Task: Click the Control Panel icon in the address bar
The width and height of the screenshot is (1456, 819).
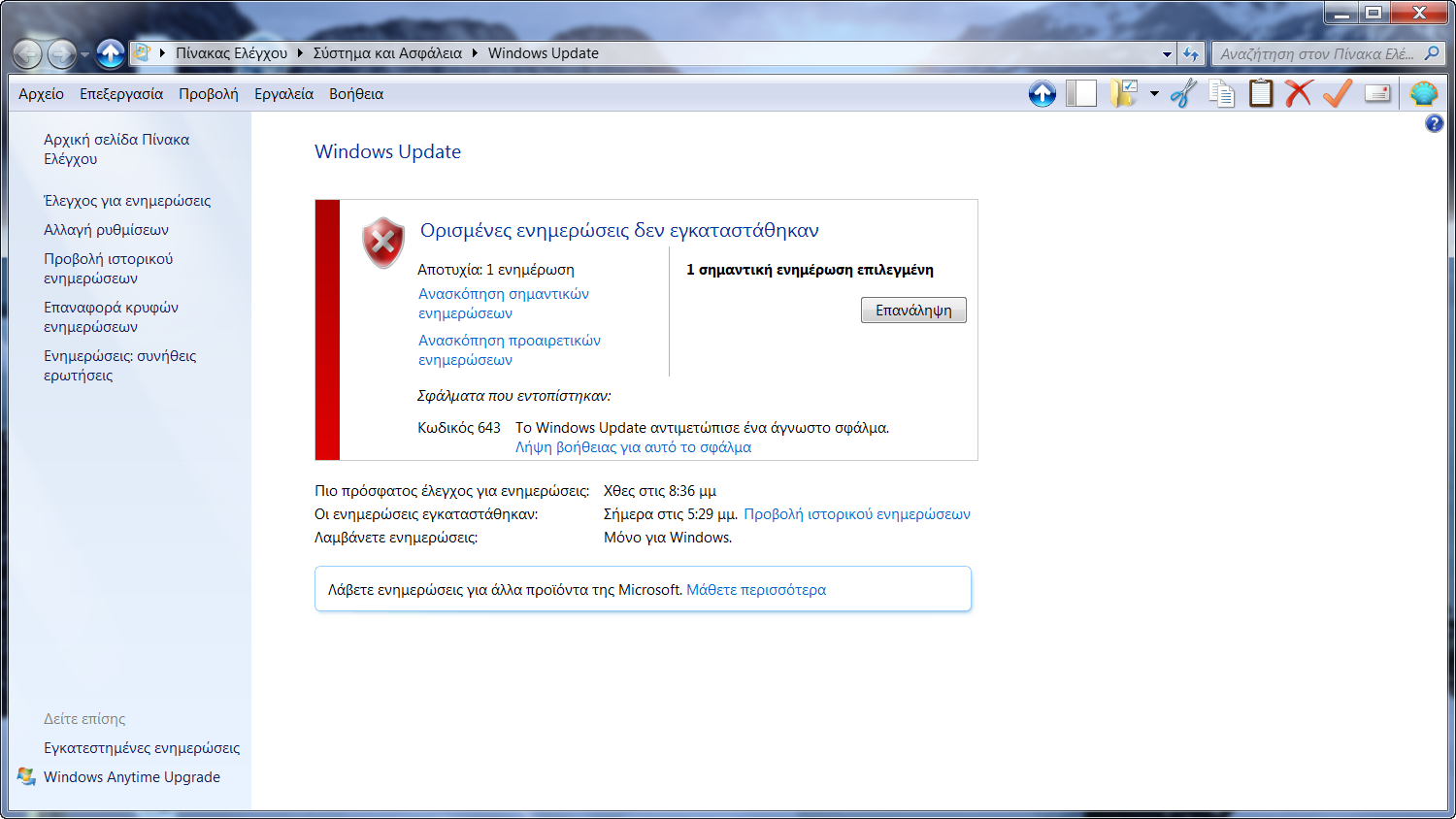Action: 142,52
